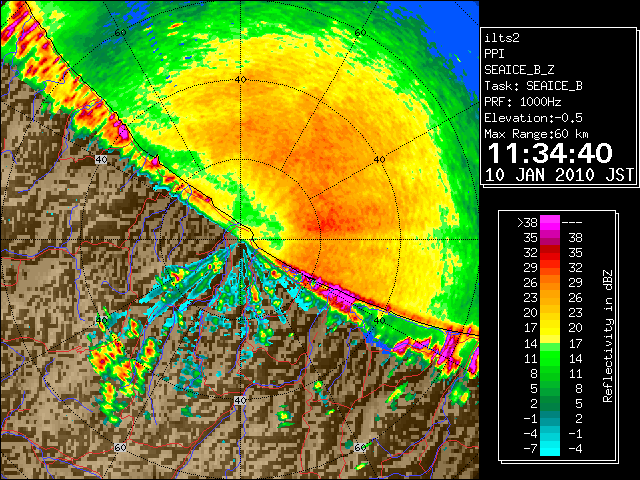This screenshot has width=640, height=480.
Task: Select "14" in the left legend column
Action: tap(530, 343)
